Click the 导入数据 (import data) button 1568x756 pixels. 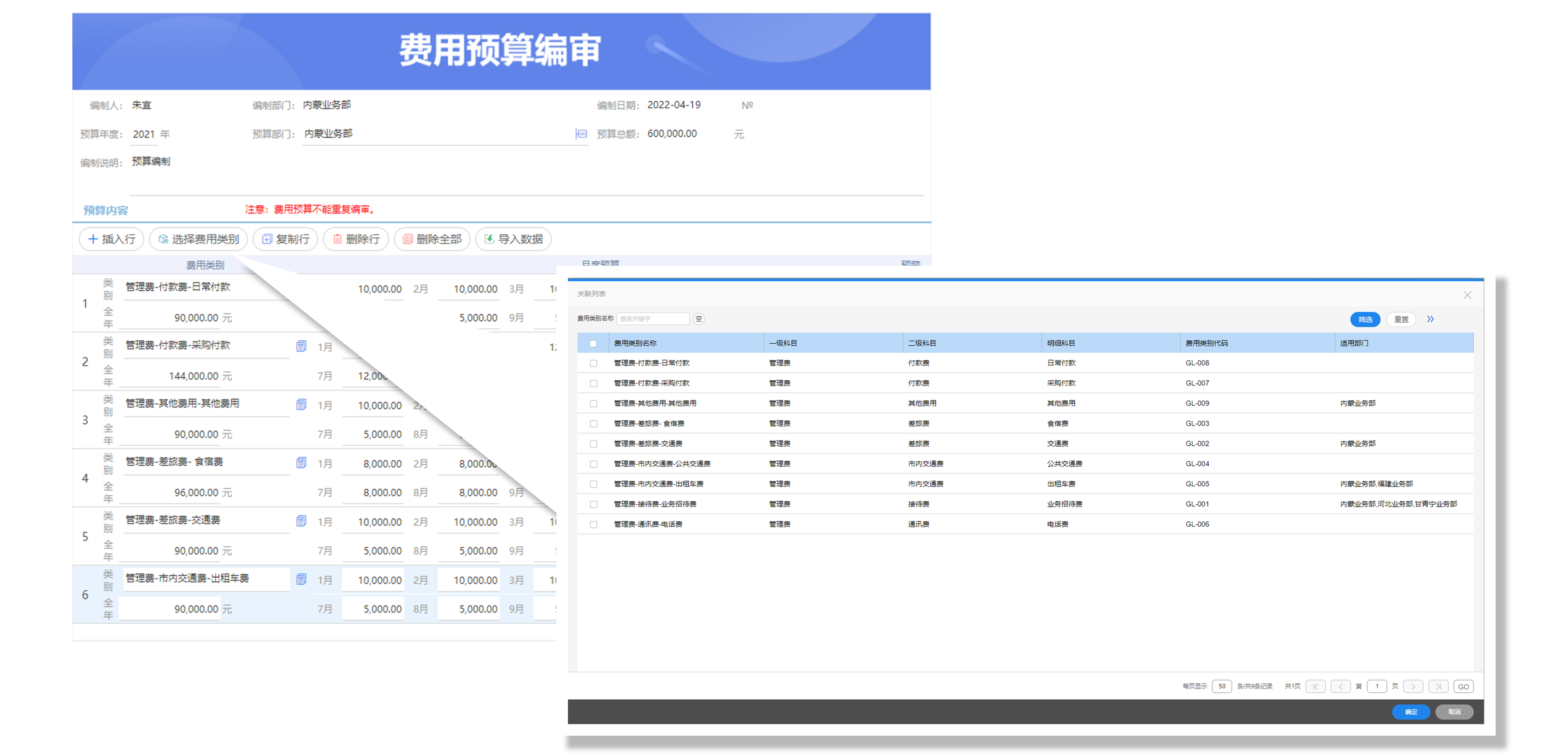pos(514,239)
